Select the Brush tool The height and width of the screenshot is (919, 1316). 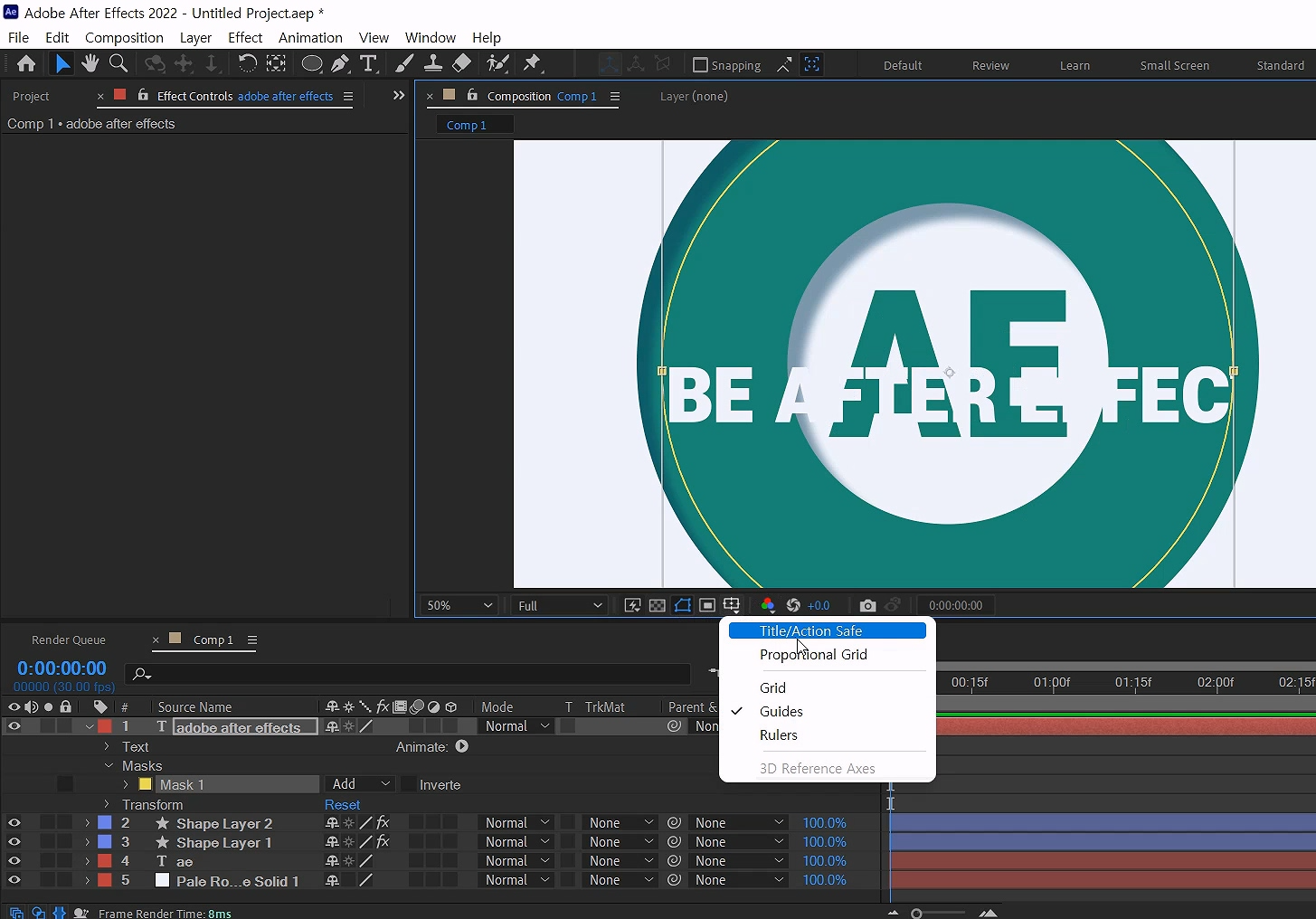point(404,63)
